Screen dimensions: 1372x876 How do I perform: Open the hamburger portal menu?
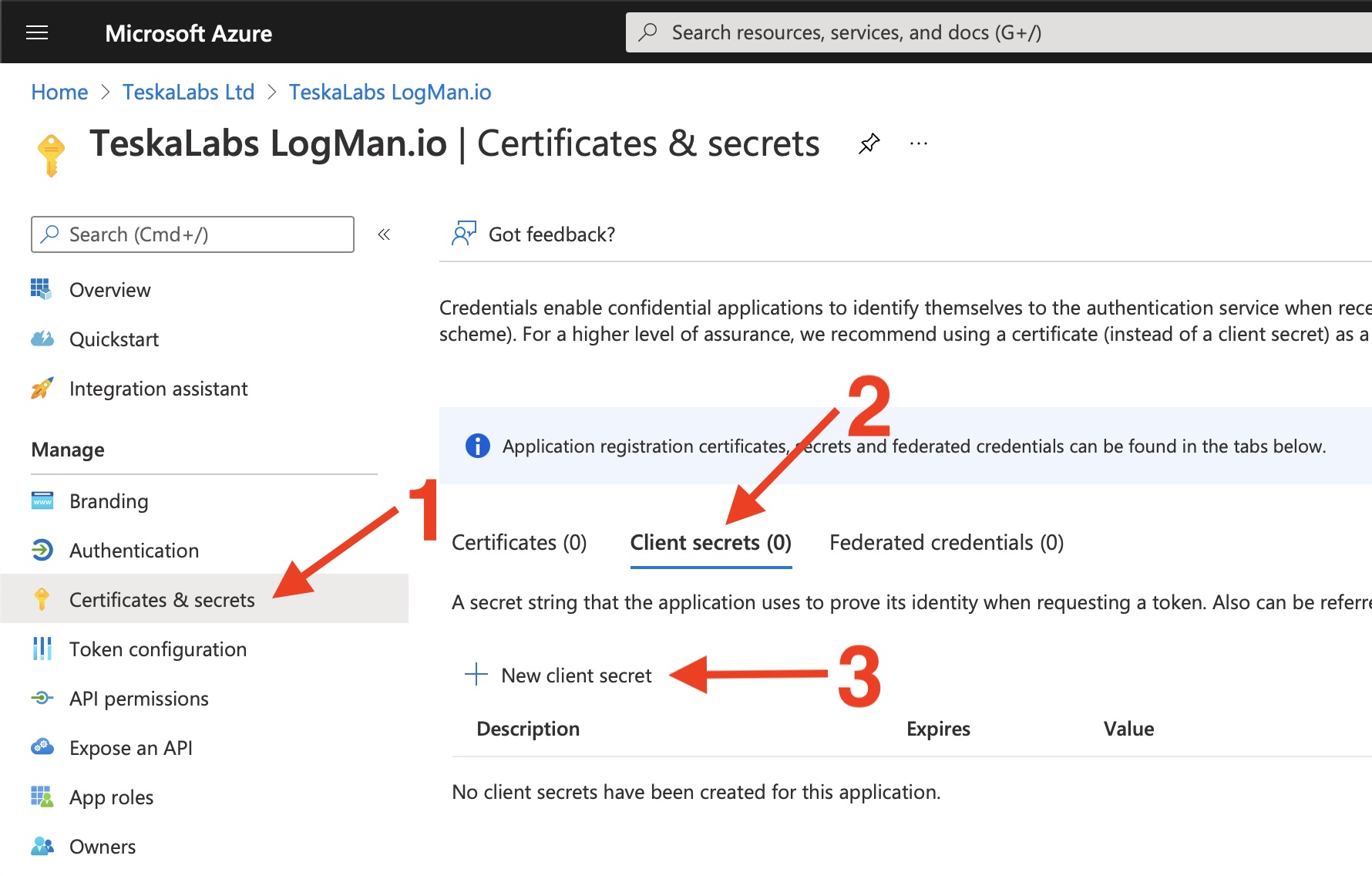click(x=37, y=32)
